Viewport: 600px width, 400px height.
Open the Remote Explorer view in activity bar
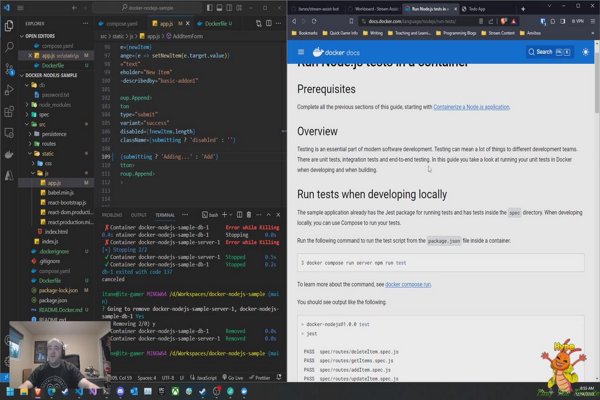9,133
